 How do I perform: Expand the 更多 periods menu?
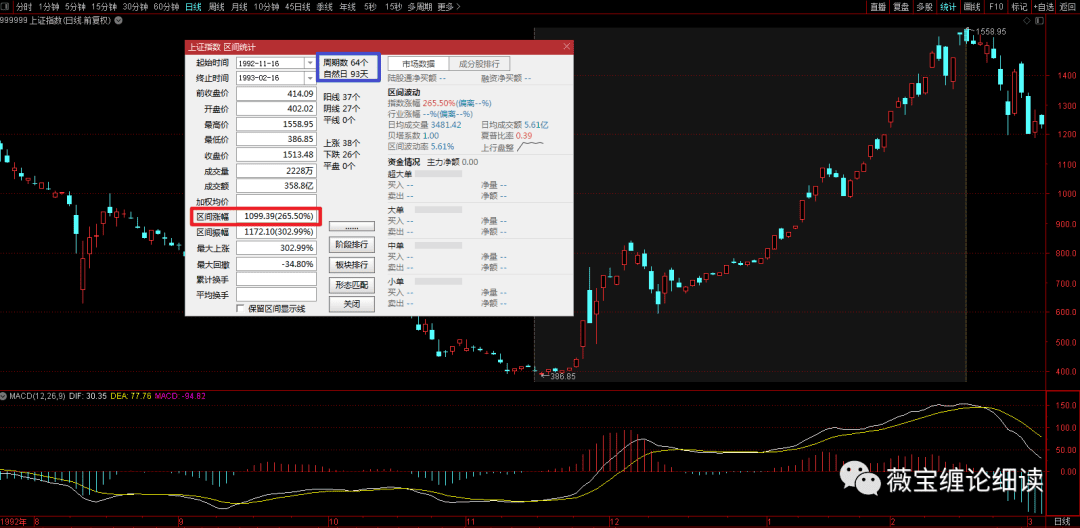(448, 7)
